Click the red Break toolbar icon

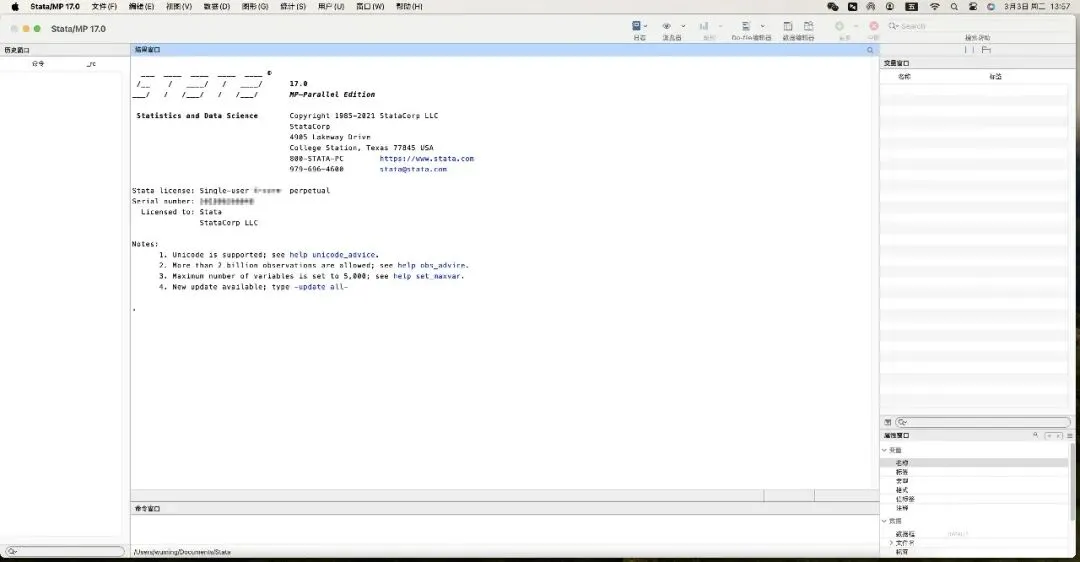(x=873, y=26)
